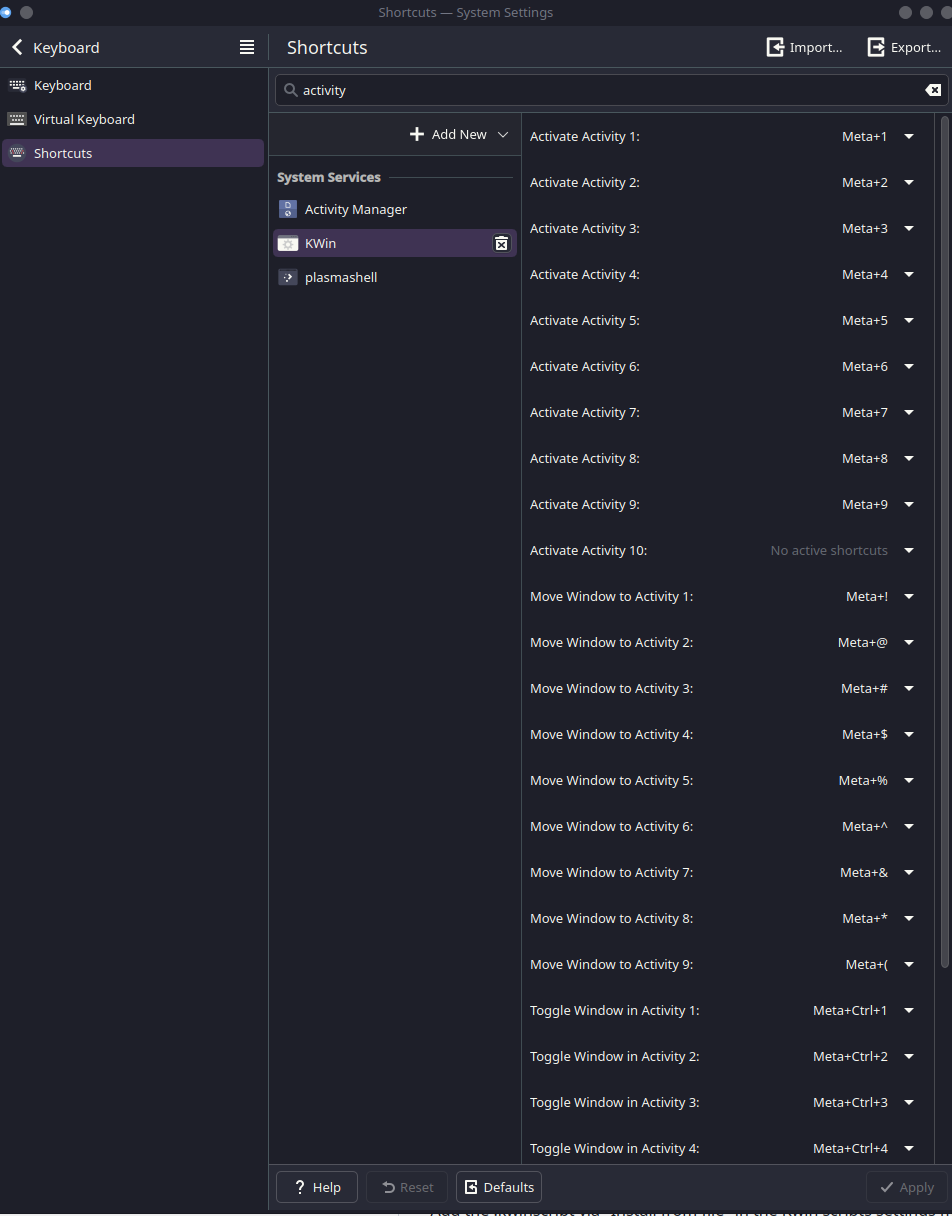The width and height of the screenshot is (952, 1216).
Task: Clear the search field text
Action: pyautogui.click(x=933, y=90)
